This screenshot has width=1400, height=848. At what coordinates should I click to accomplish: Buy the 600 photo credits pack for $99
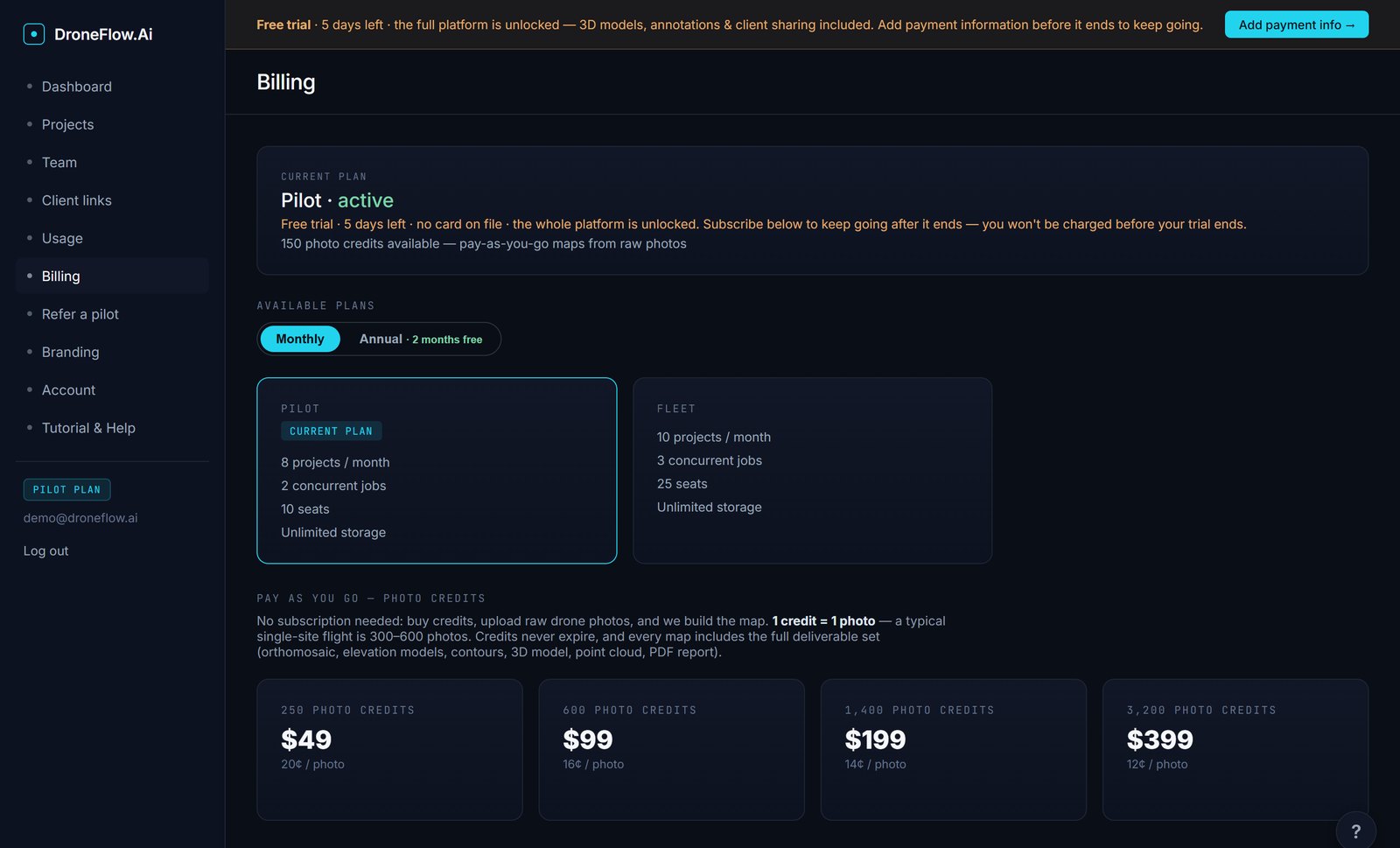(671, 750)
